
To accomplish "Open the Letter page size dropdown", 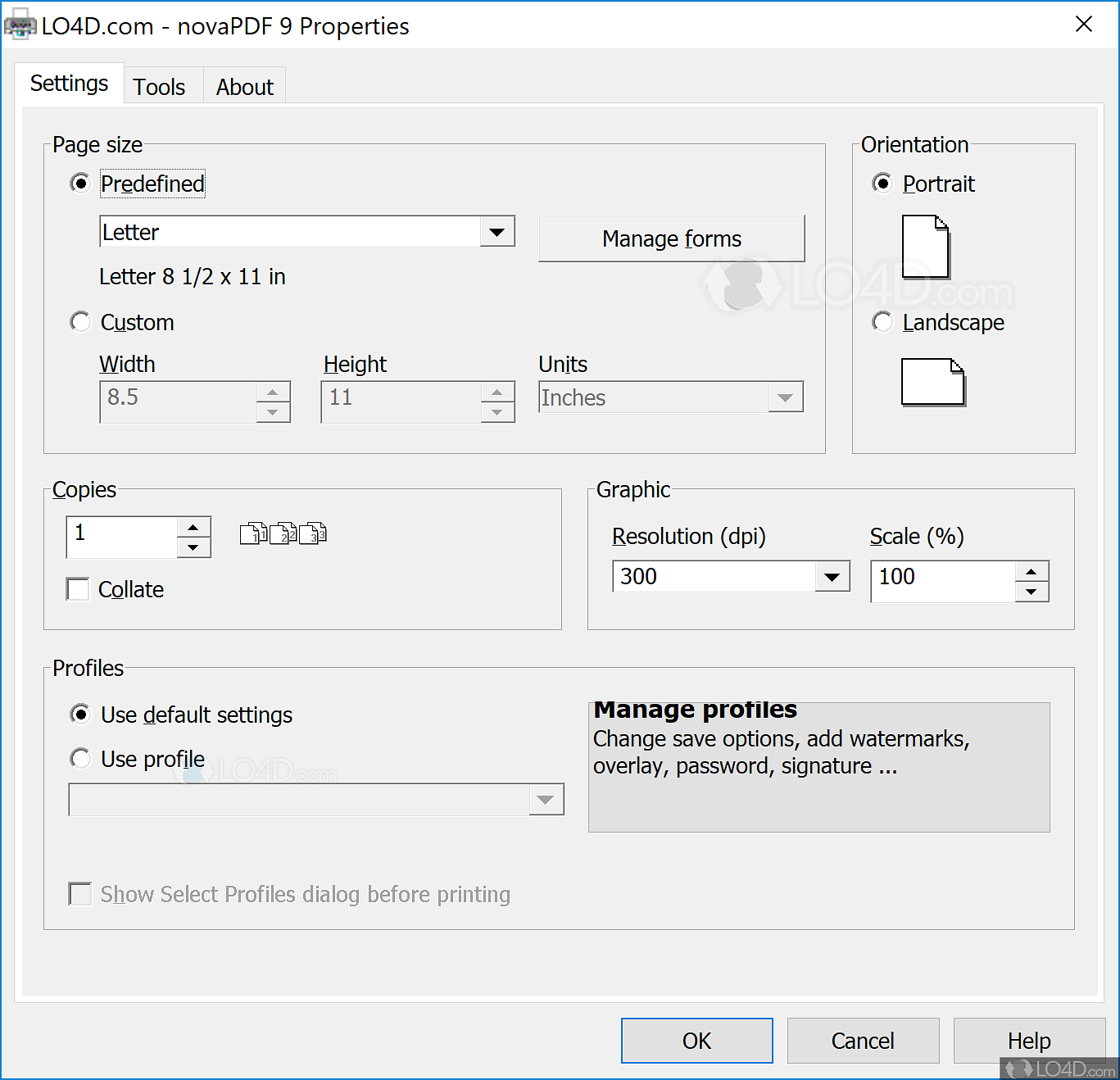I will [x=497, y=232].
